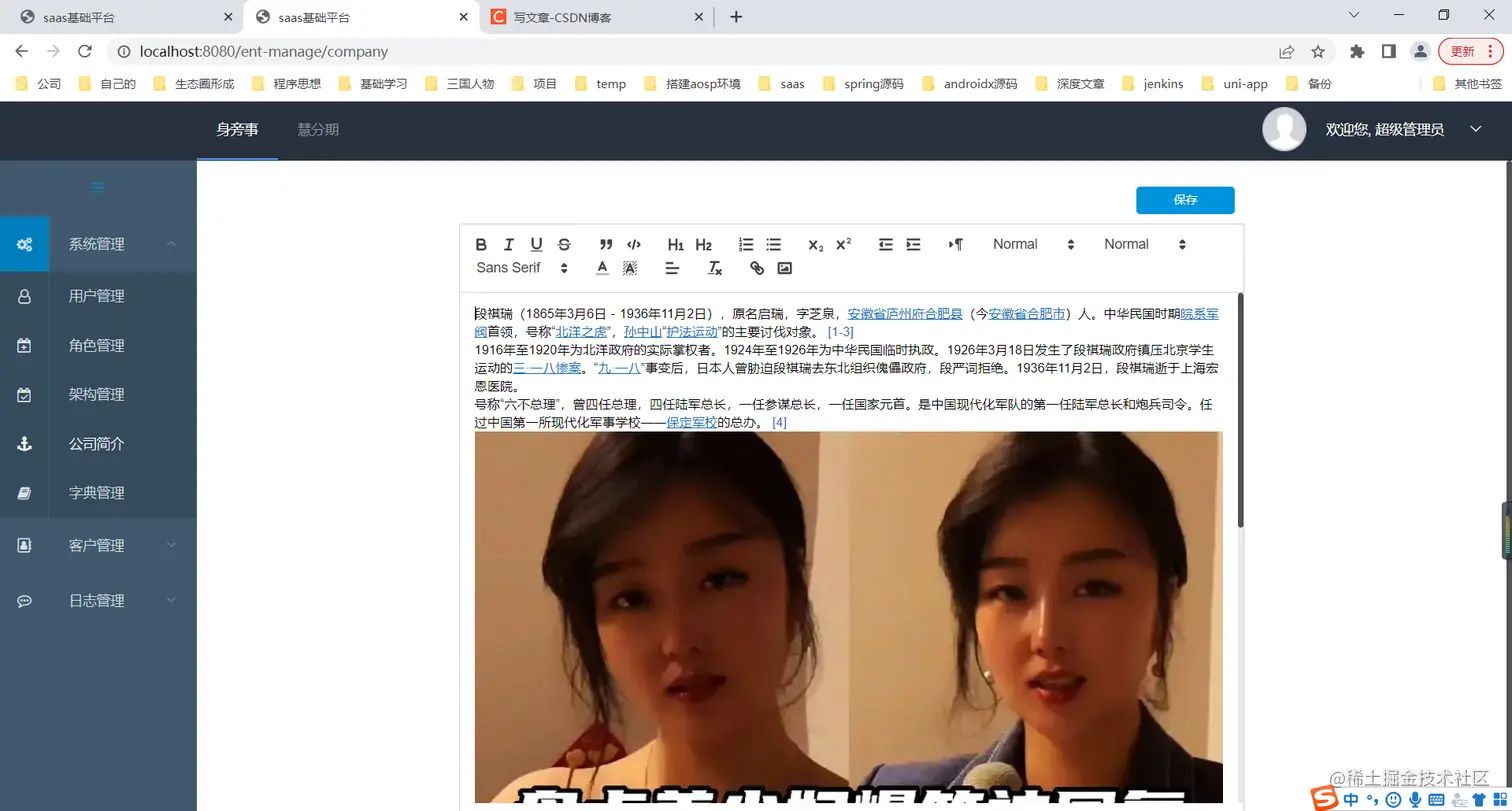The height and width of the screenshot is (811, 1512).
Task: Click the microphone icon in the IME bar
Action: [1415, 799]
